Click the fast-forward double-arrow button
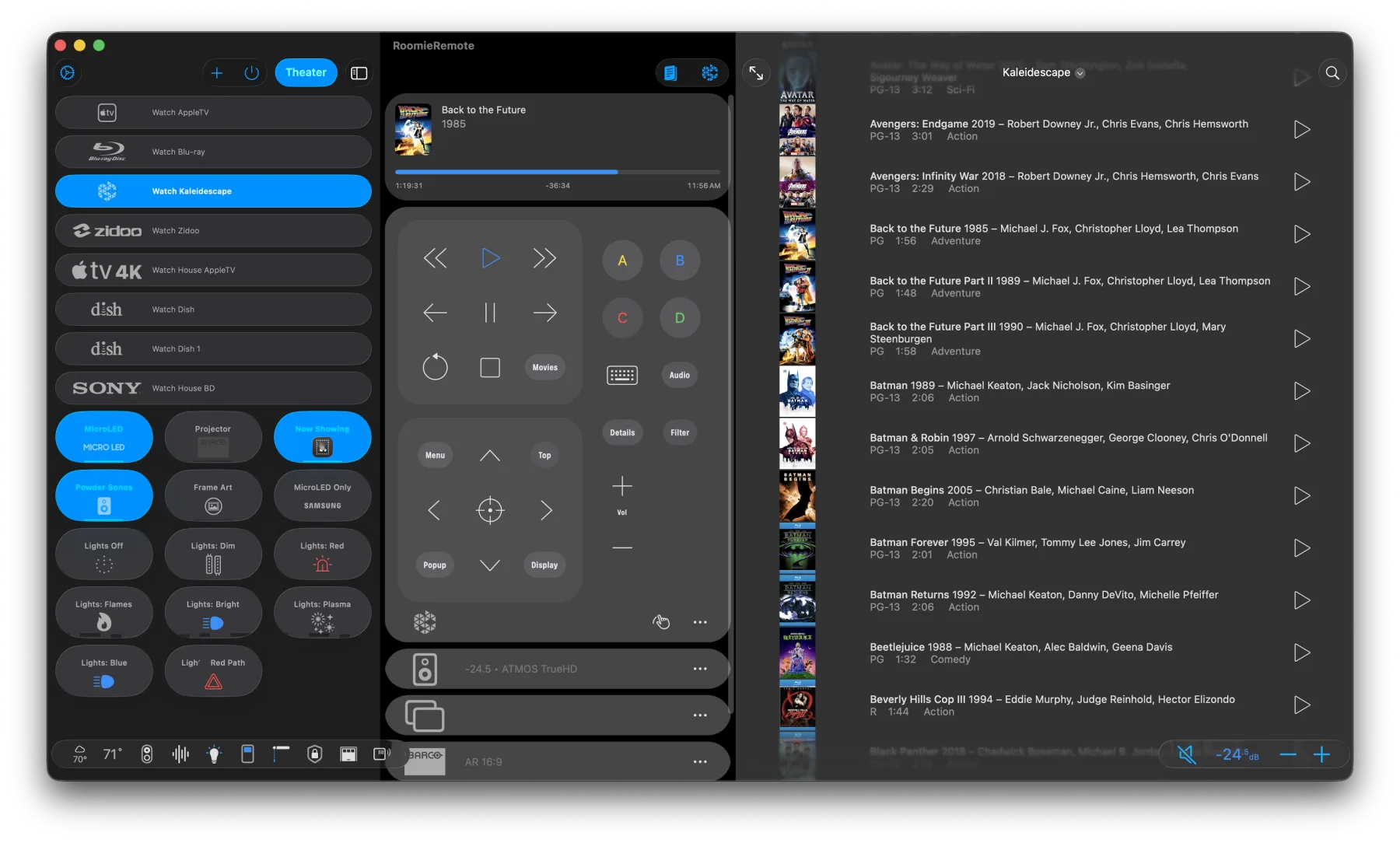Viewport: 1400px width, 843px height. point(544,258)
